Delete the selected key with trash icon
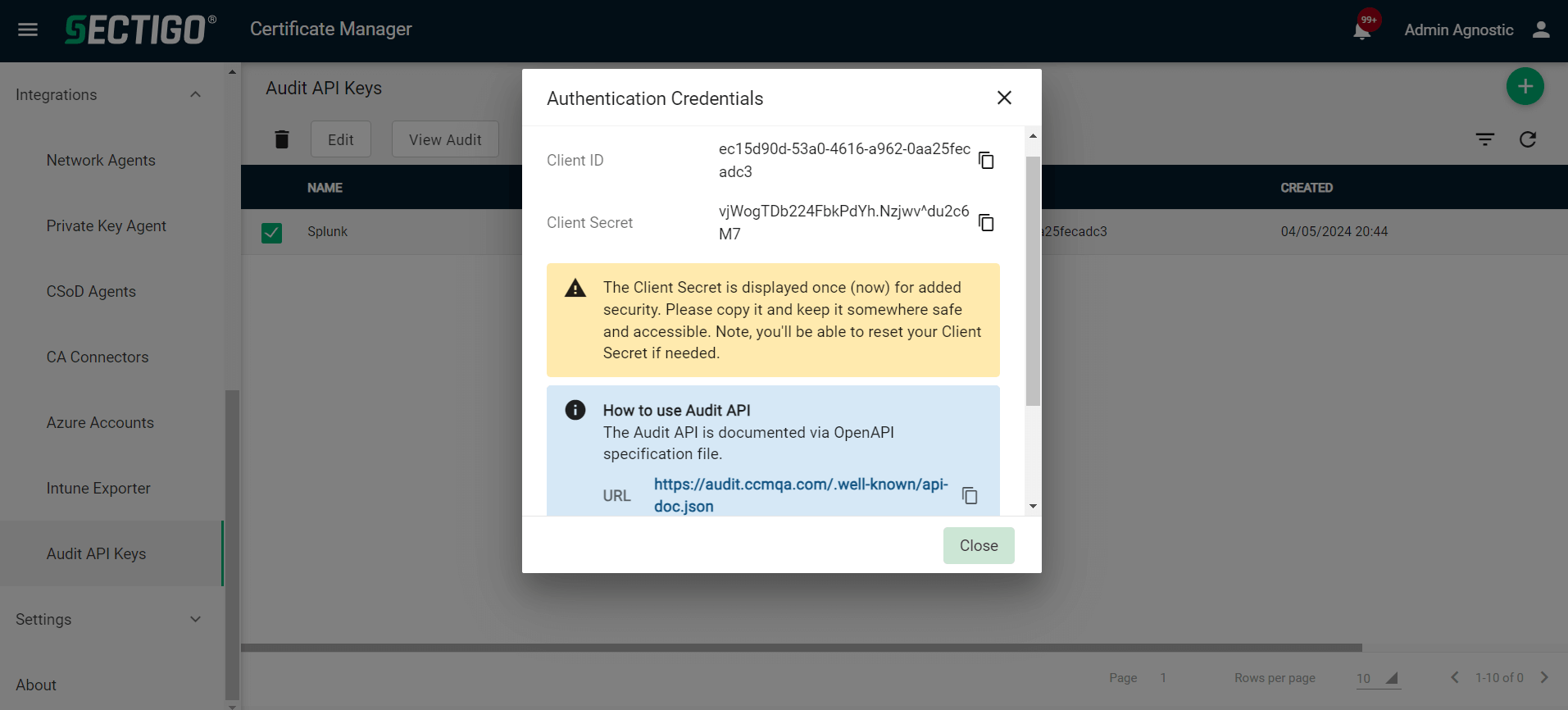Image resolution: width=1568 pixels, height=710 pixels. point(282,139)
